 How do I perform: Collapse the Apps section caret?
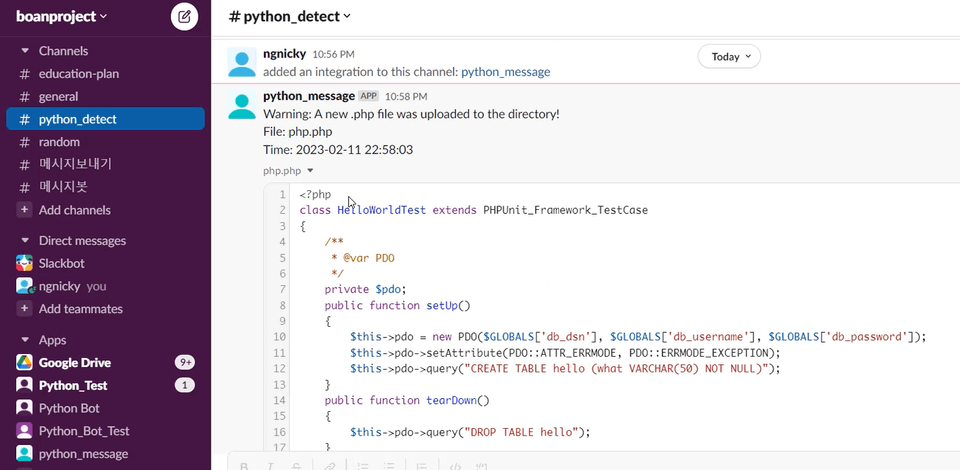pyautogui.click(x=25, y=340)
